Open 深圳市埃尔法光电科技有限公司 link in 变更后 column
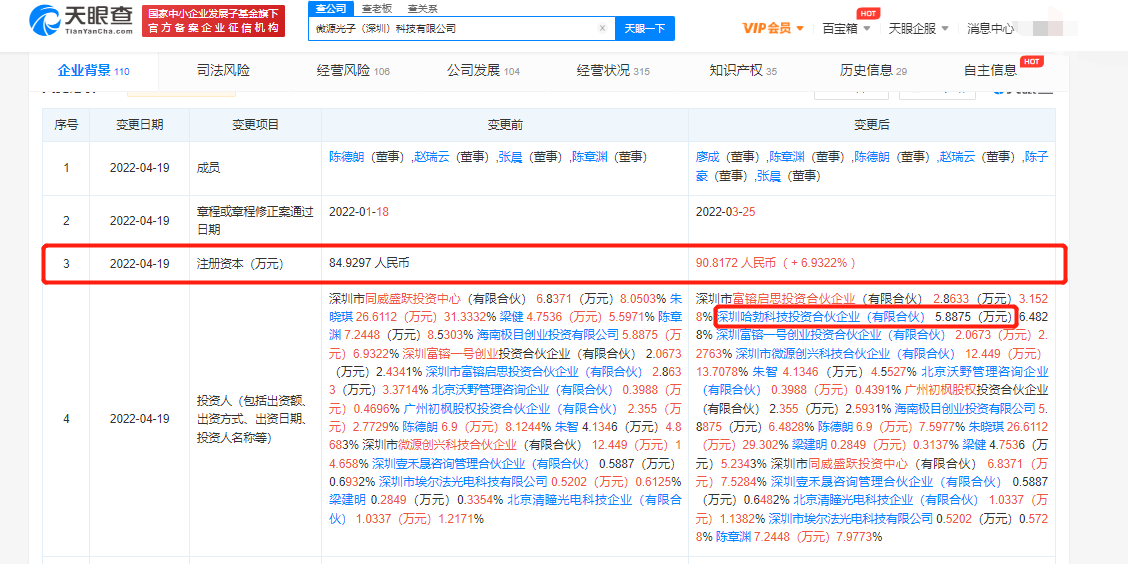The image size is (1128, 564). 850,519
